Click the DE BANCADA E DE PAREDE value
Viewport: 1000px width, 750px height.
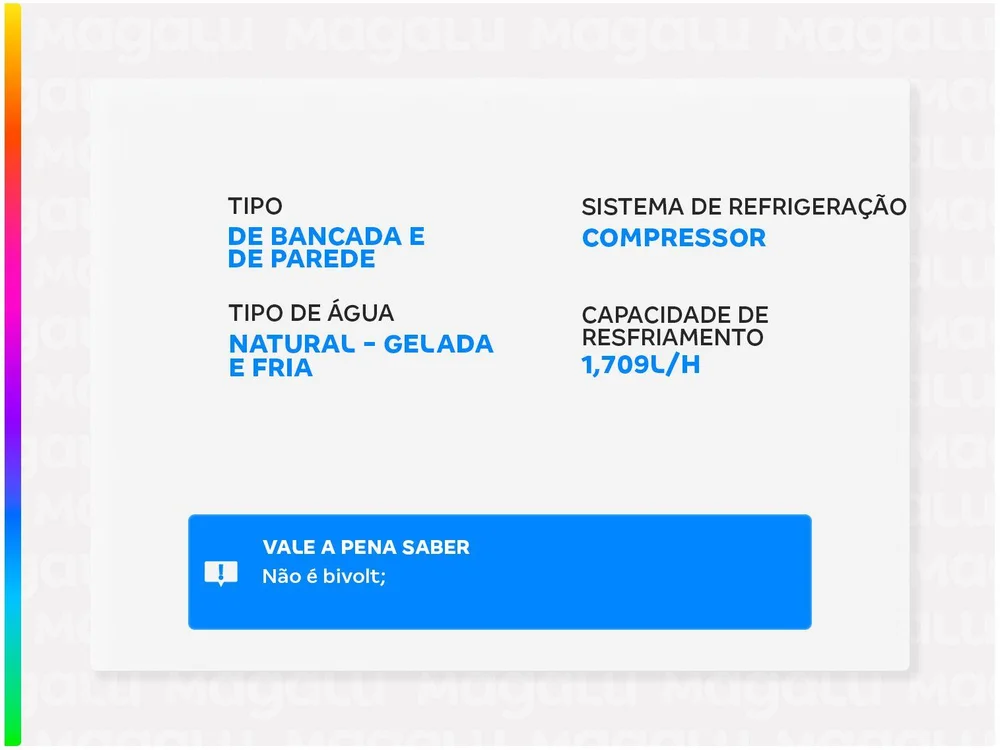[326, 248]
